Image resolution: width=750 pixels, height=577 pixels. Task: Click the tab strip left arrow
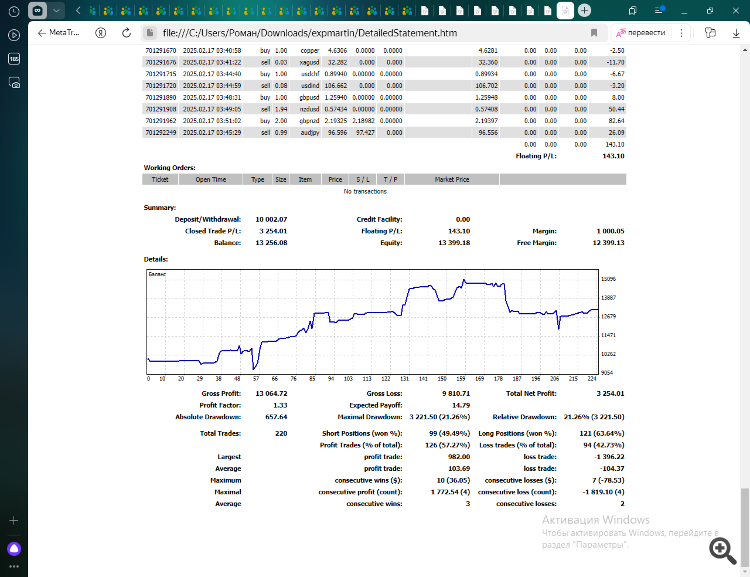(78, 11)
